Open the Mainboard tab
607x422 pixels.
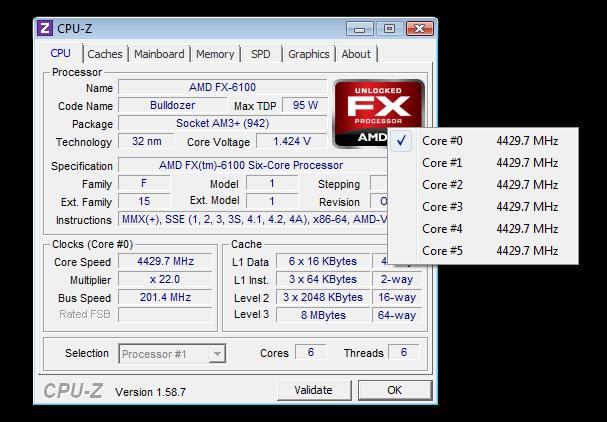159,54
